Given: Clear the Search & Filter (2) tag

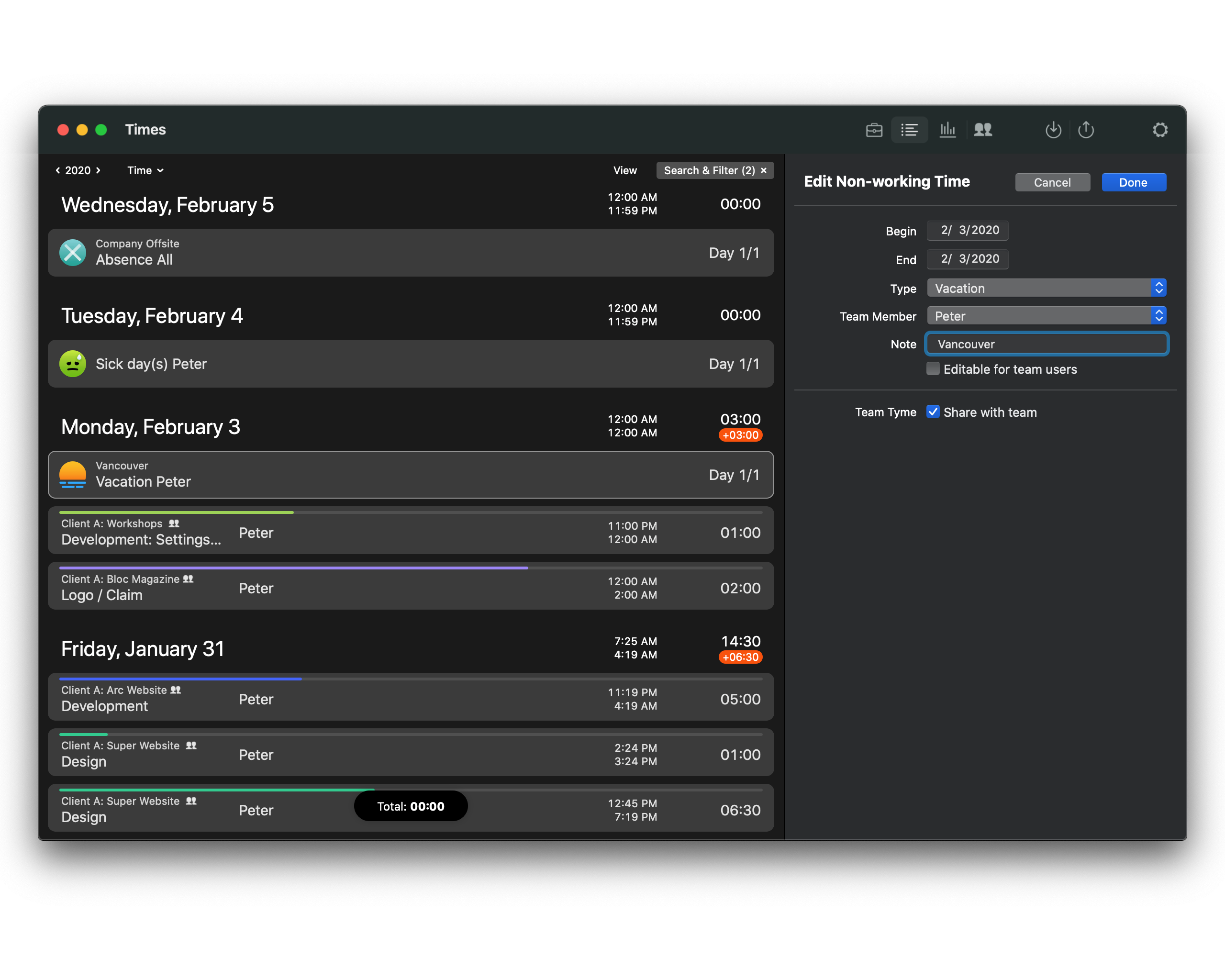Looking at the screenshot, I should click(x=764, y=170).
